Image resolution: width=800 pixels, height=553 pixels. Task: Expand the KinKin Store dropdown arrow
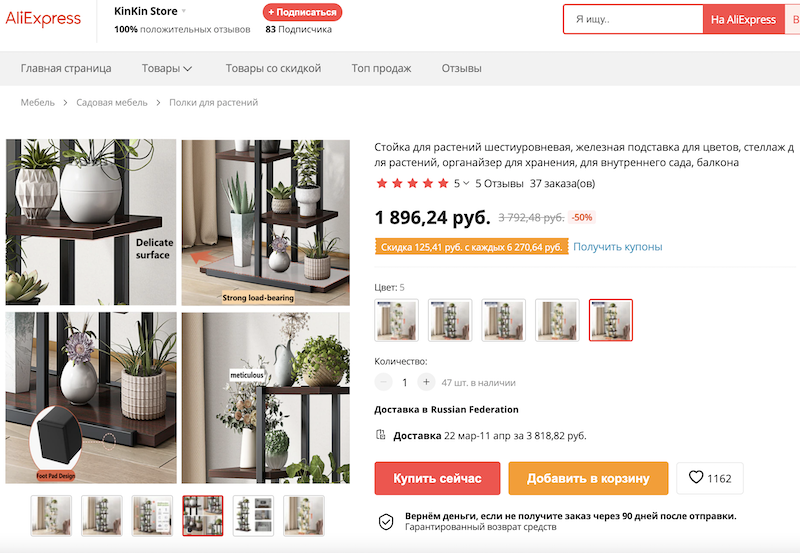184,11
